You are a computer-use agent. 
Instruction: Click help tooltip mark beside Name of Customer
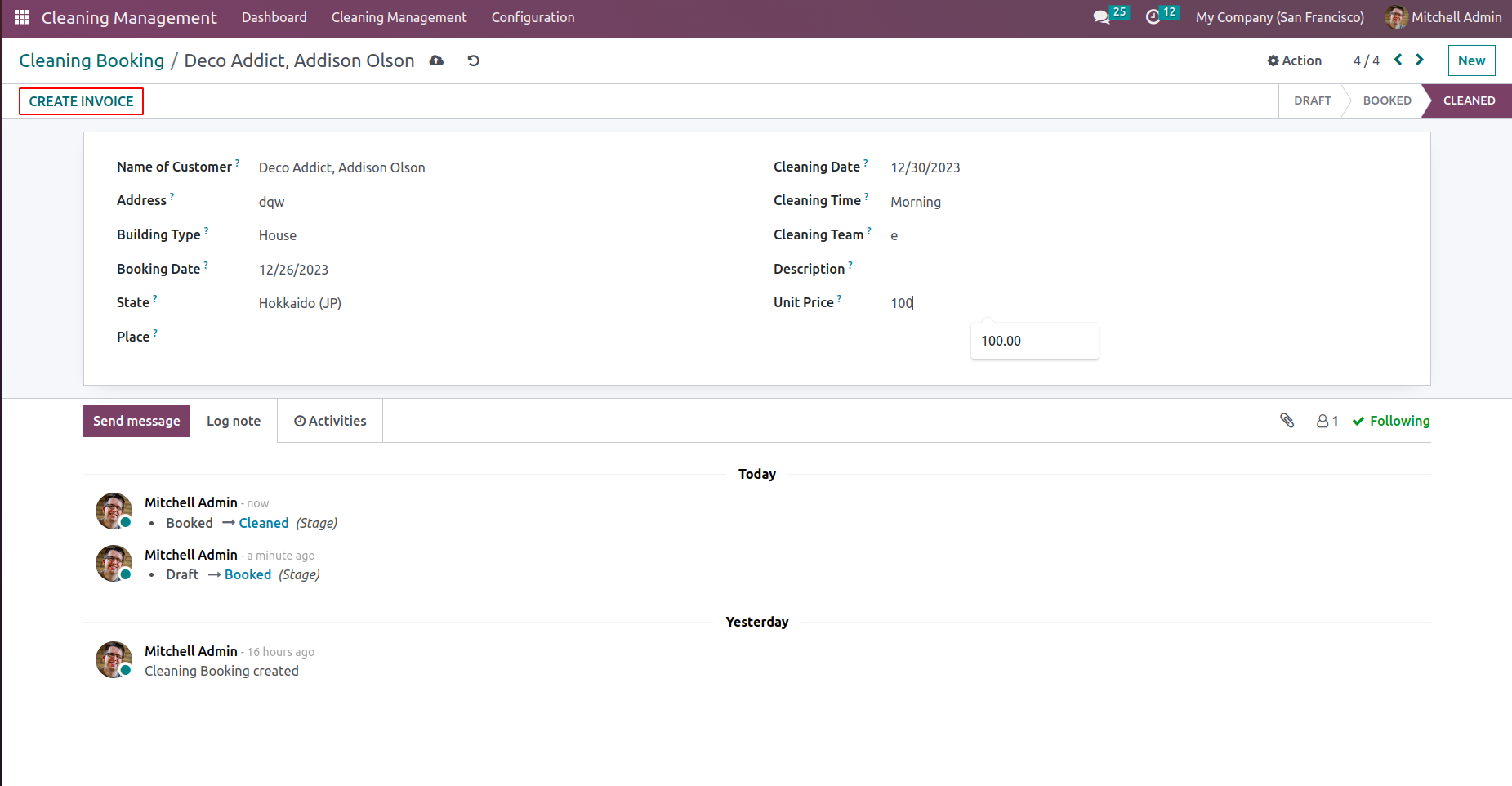click(x=238, y=163)
